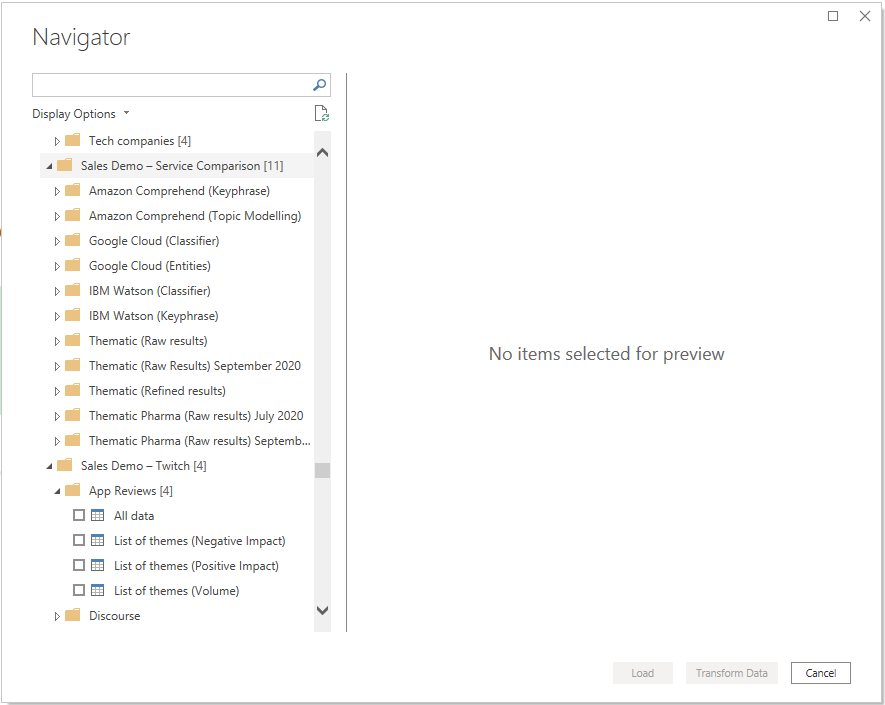Screen dimensions: 885x705
Task: Expand the Discourse folder arrow
Action: pyautogui.click(x=57, y=616)
